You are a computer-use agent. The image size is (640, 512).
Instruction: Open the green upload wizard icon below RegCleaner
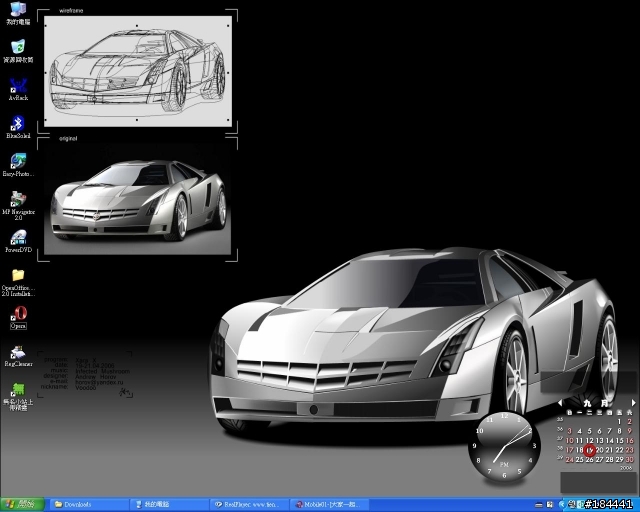point(18,396)
